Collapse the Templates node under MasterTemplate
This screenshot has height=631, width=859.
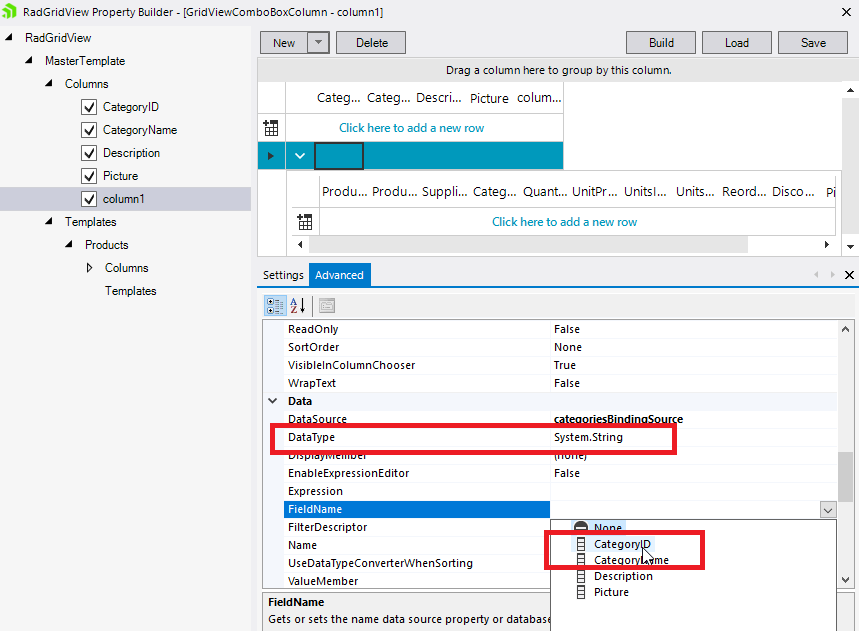coord(49,221)
